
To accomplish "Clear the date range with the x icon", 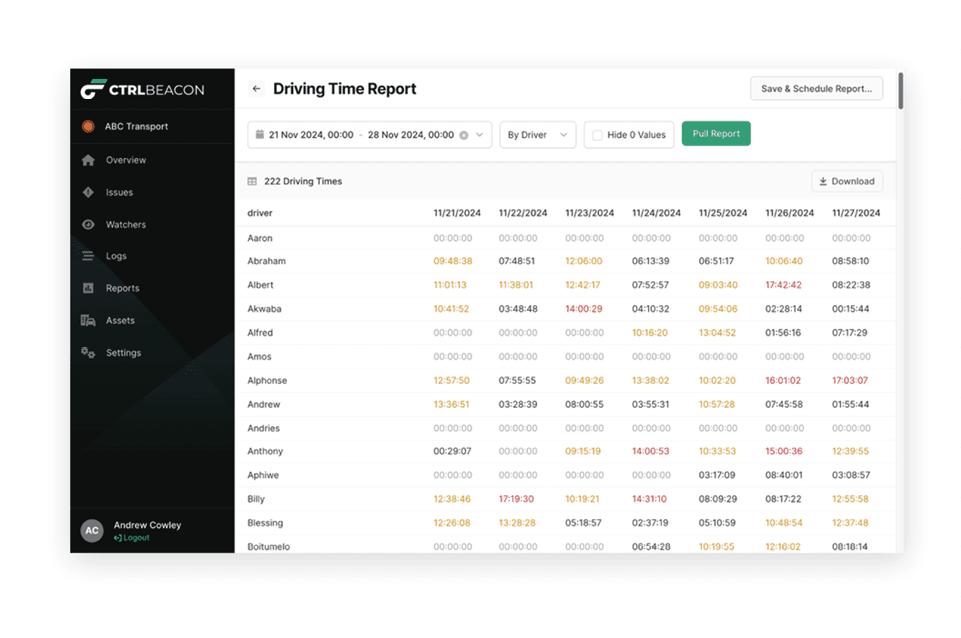I will (464, 135).
